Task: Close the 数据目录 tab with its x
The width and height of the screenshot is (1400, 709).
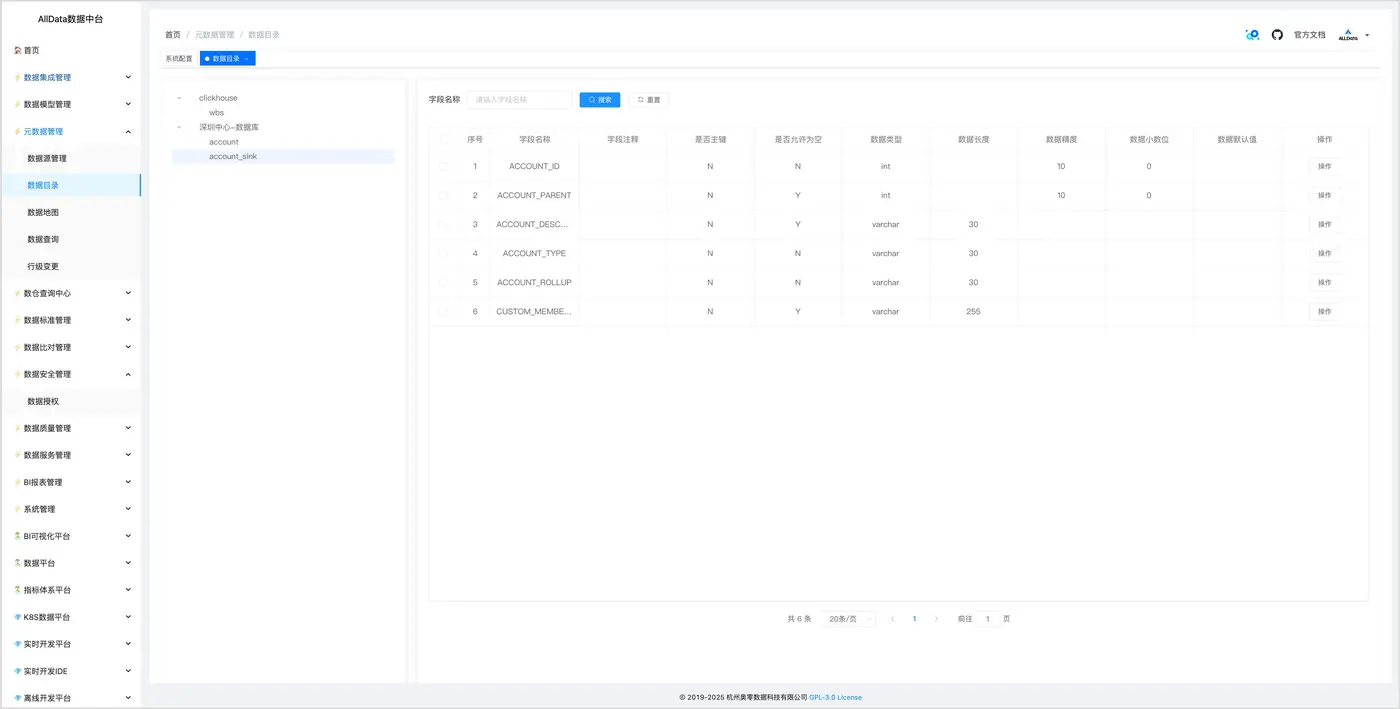Action: point(246,59)
